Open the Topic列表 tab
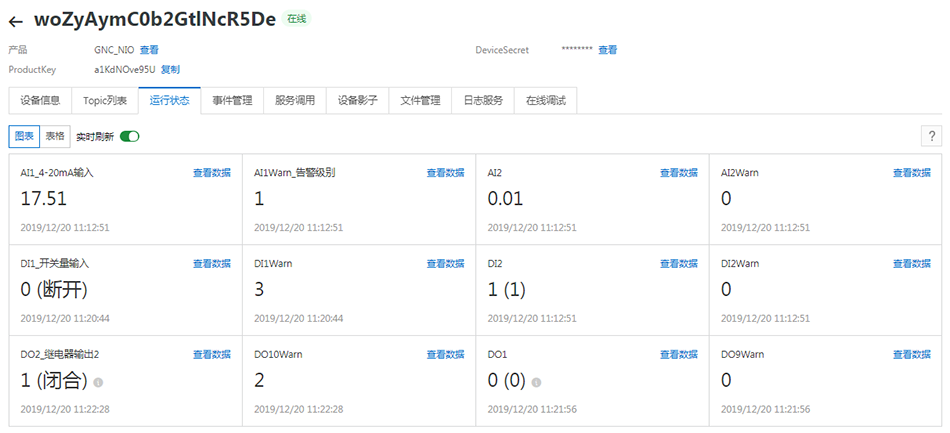 (x=105, y=100)
